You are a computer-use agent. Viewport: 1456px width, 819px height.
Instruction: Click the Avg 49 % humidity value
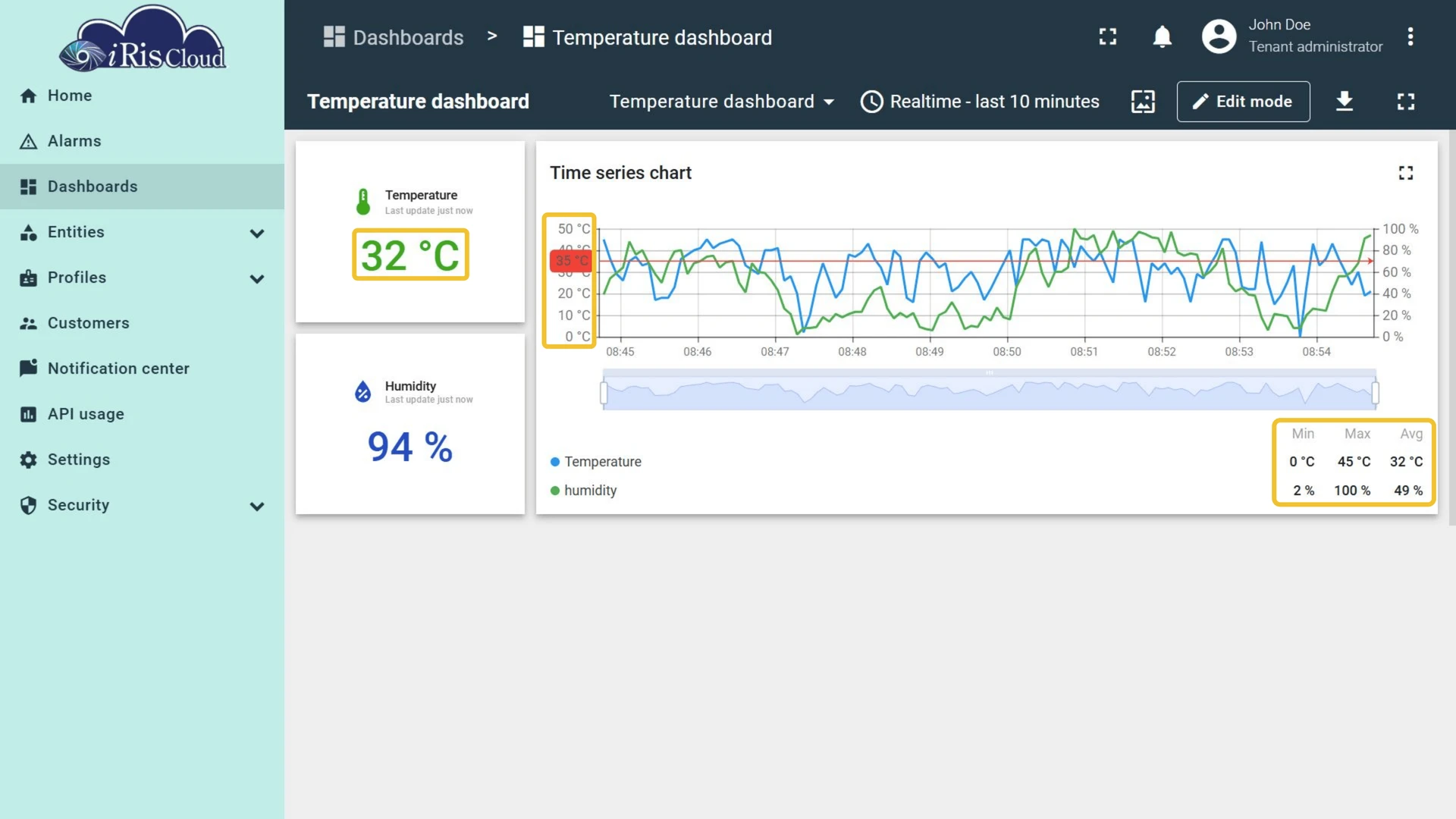pyautogui.click(x=1408, y=491)
